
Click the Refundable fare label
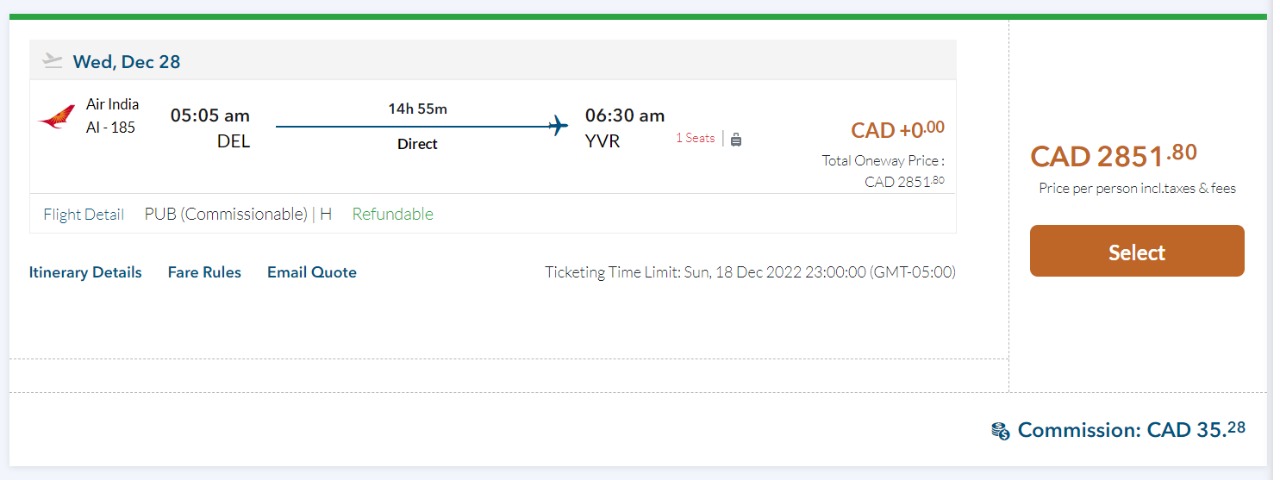393,214
